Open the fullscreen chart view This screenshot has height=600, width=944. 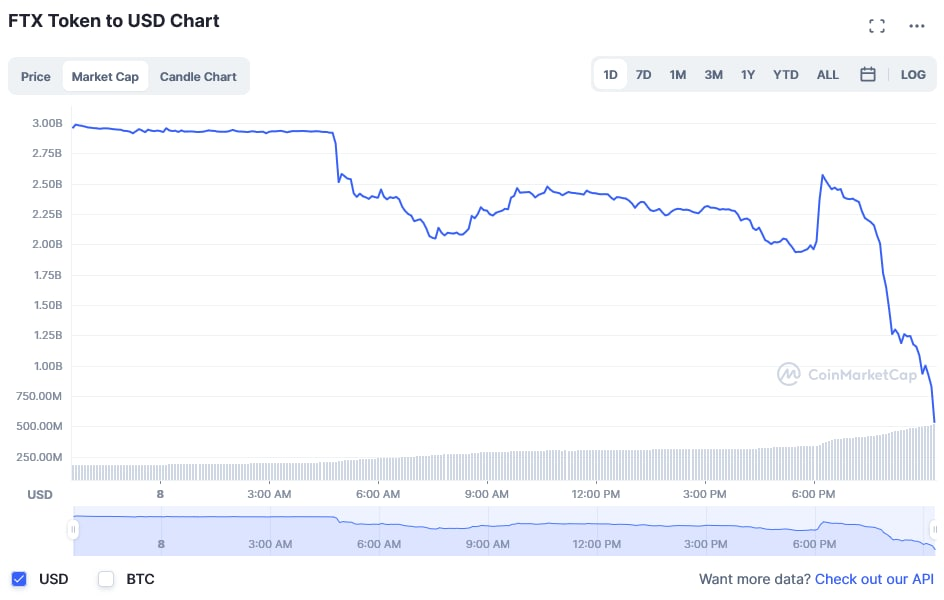coord(877,26)
